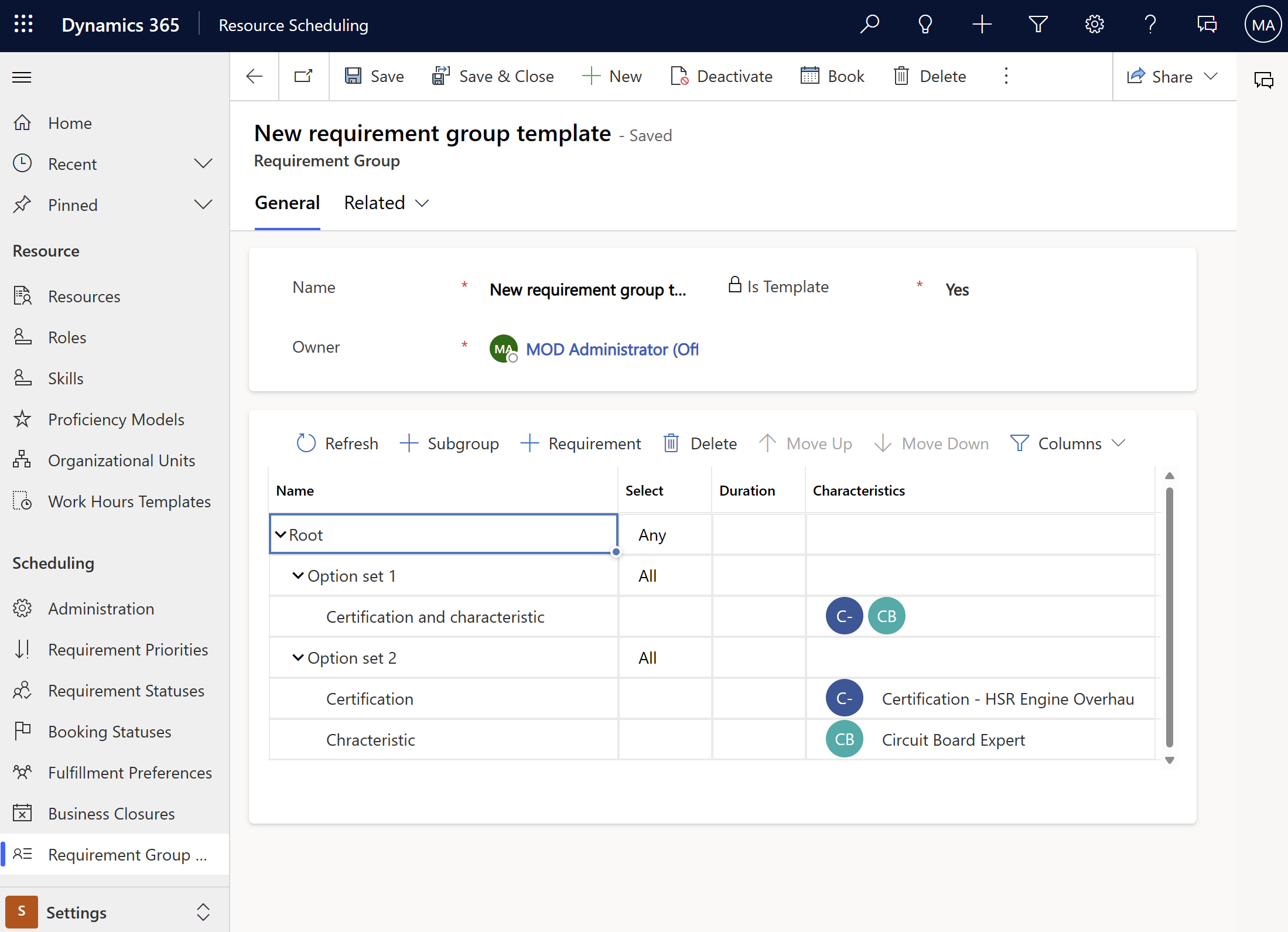The width and height of the screenshot is (1288, 932).
Task: Click the Name input field
Action: pyautogui.click(x=589, y=287)
